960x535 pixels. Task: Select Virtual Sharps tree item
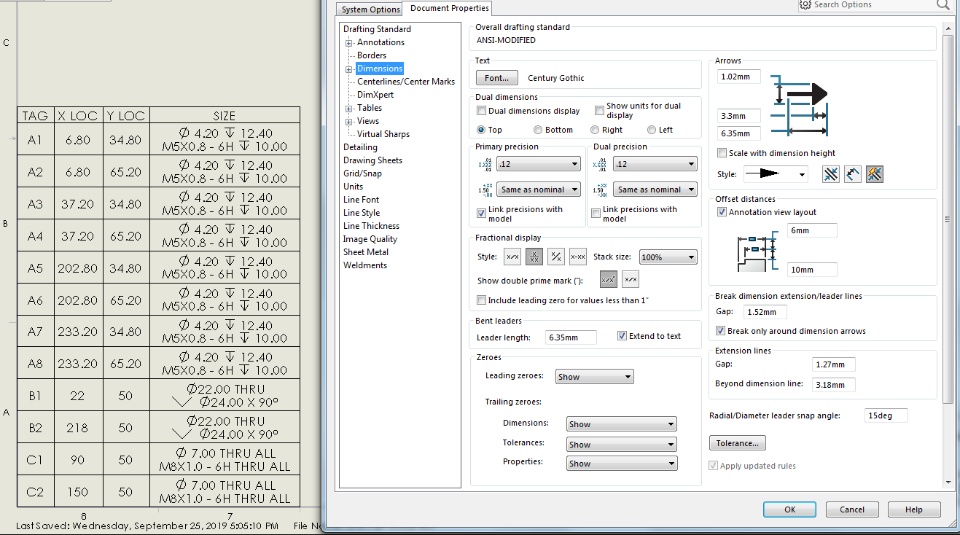383,134
